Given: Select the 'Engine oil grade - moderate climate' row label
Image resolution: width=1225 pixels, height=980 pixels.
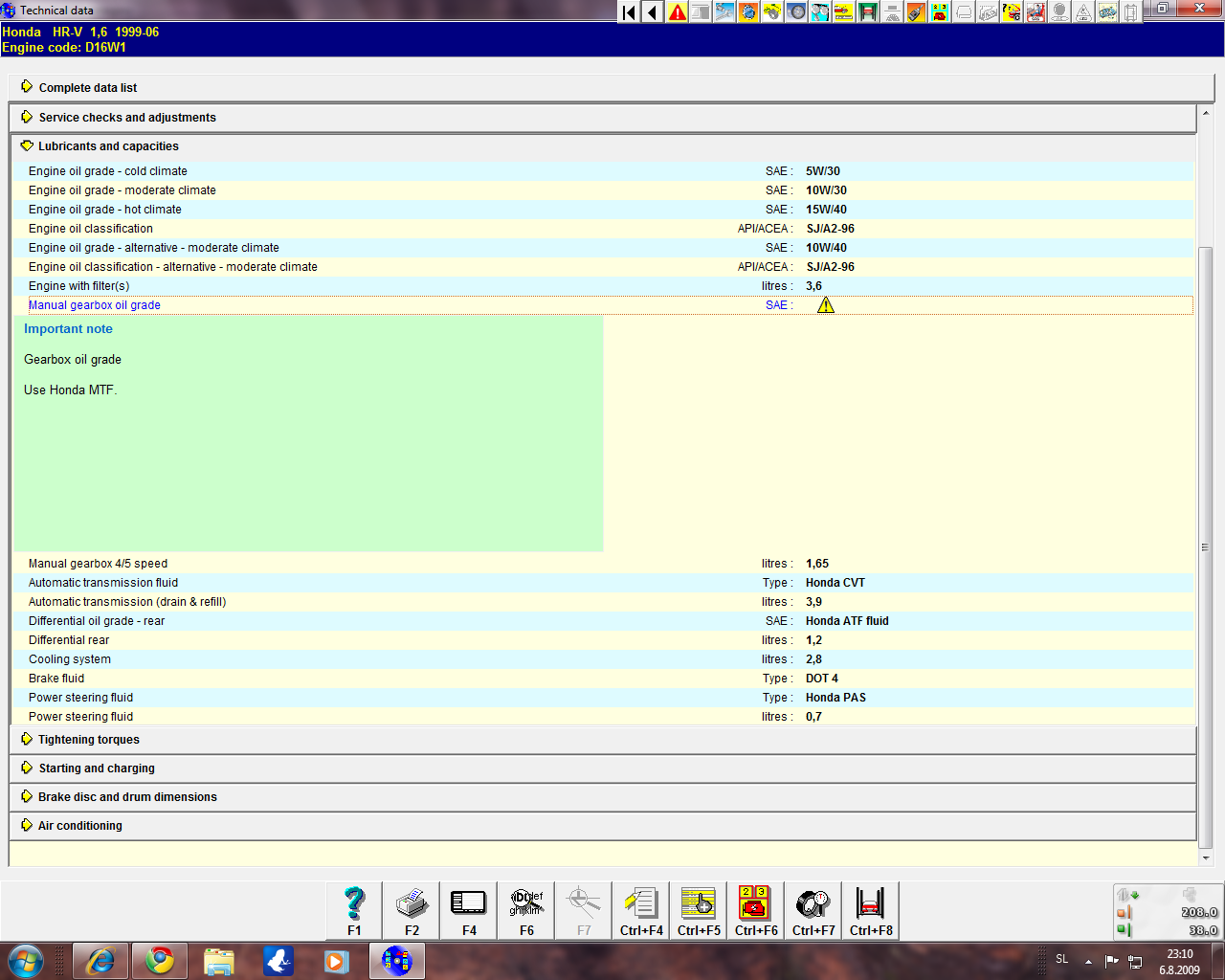Looking at the screenshot, I should (122, 190).
